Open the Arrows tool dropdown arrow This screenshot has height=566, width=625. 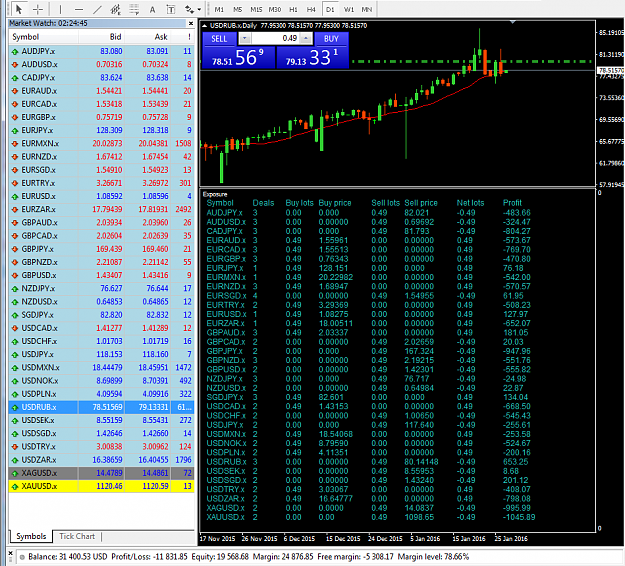point(199,9)
